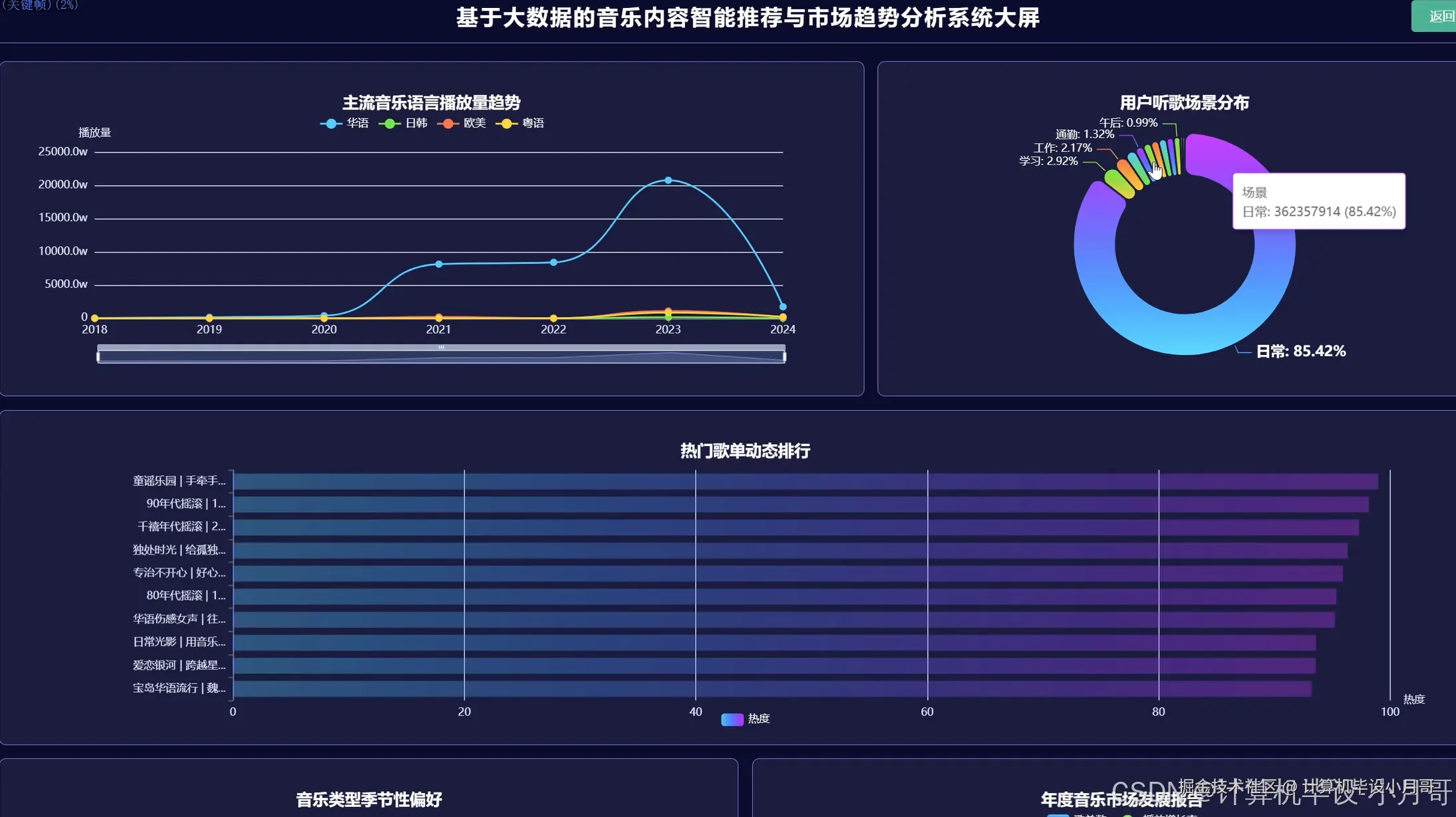Click the zoom slider's top drag grip
Viewport: 1456px width, 817px height.
pyautogui.click(x=441, y=347)
